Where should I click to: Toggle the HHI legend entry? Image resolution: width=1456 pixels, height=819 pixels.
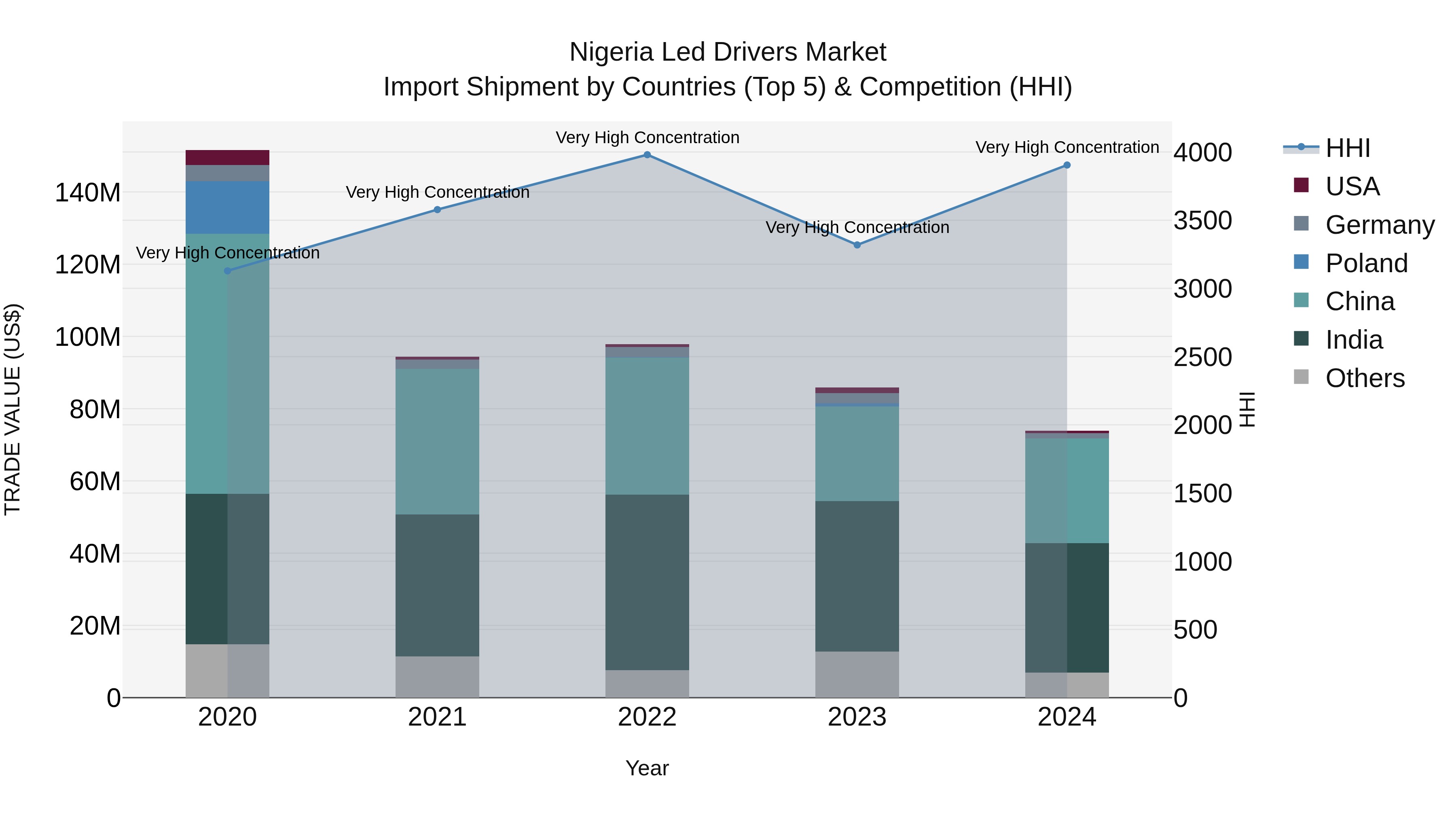pyautogui.click(x=1327, y=148)
